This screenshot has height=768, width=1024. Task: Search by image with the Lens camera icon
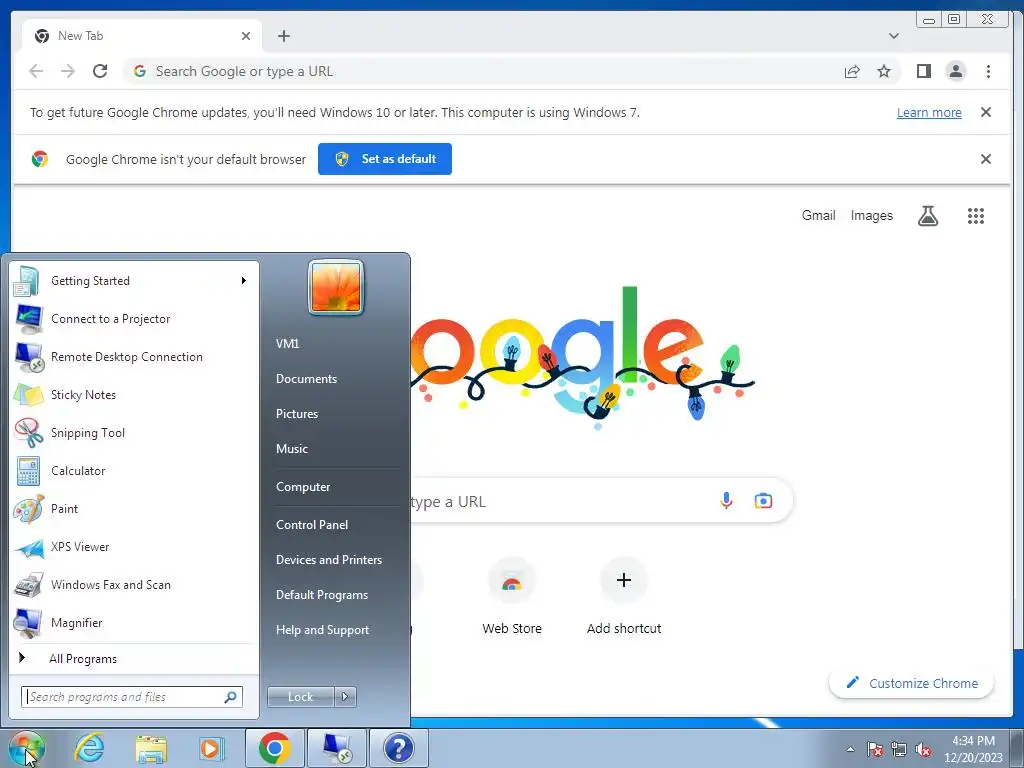(x=763, y=501)
